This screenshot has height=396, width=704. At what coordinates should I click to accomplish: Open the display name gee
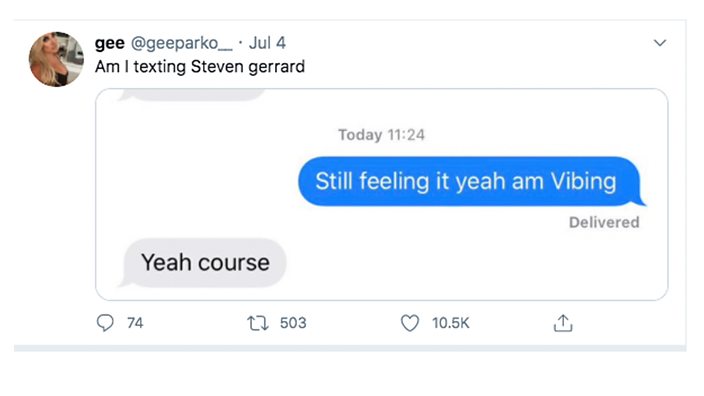coord(110,43)
